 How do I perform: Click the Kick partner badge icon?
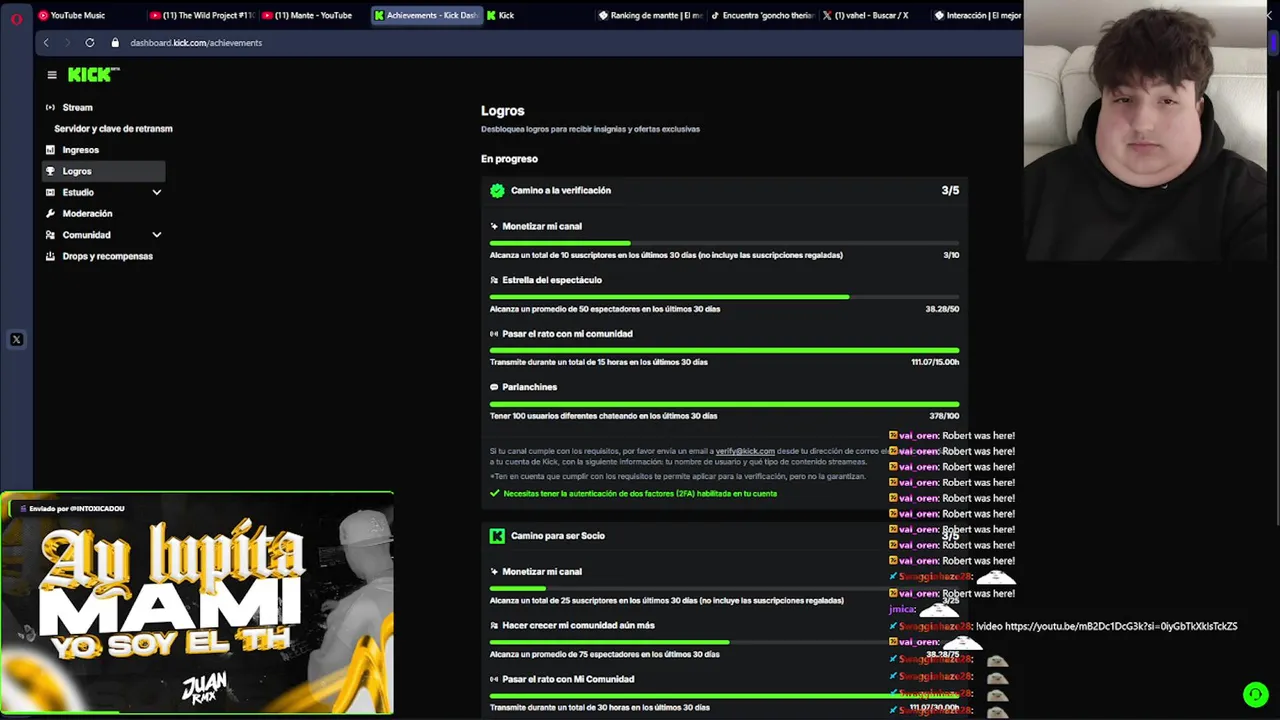click(497, 536)
